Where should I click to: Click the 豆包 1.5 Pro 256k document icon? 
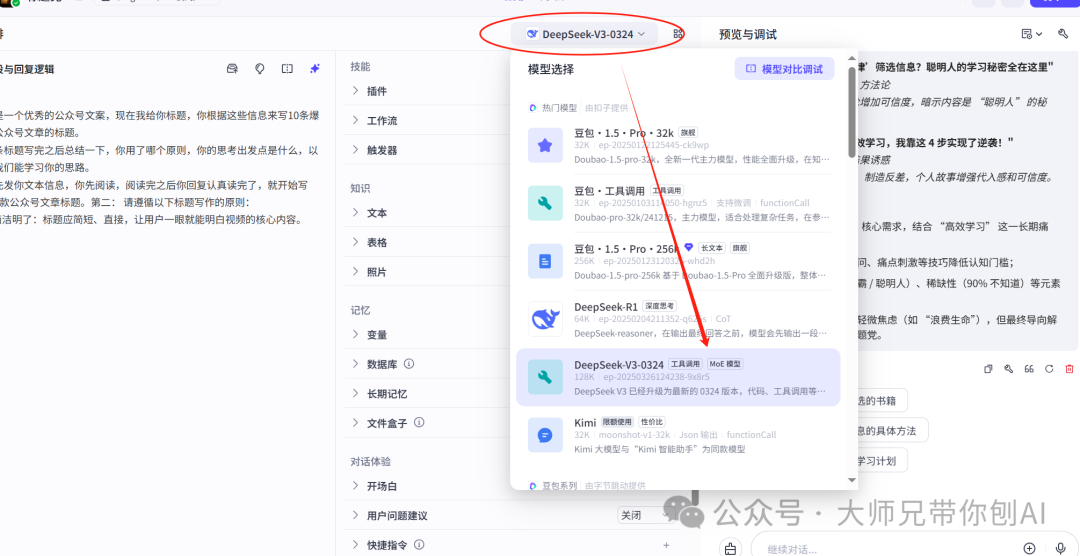[545, 260]
